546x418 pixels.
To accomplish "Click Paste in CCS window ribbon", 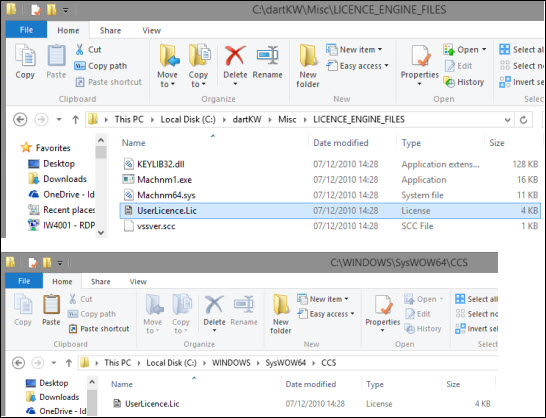I will (x=51, y=310).
